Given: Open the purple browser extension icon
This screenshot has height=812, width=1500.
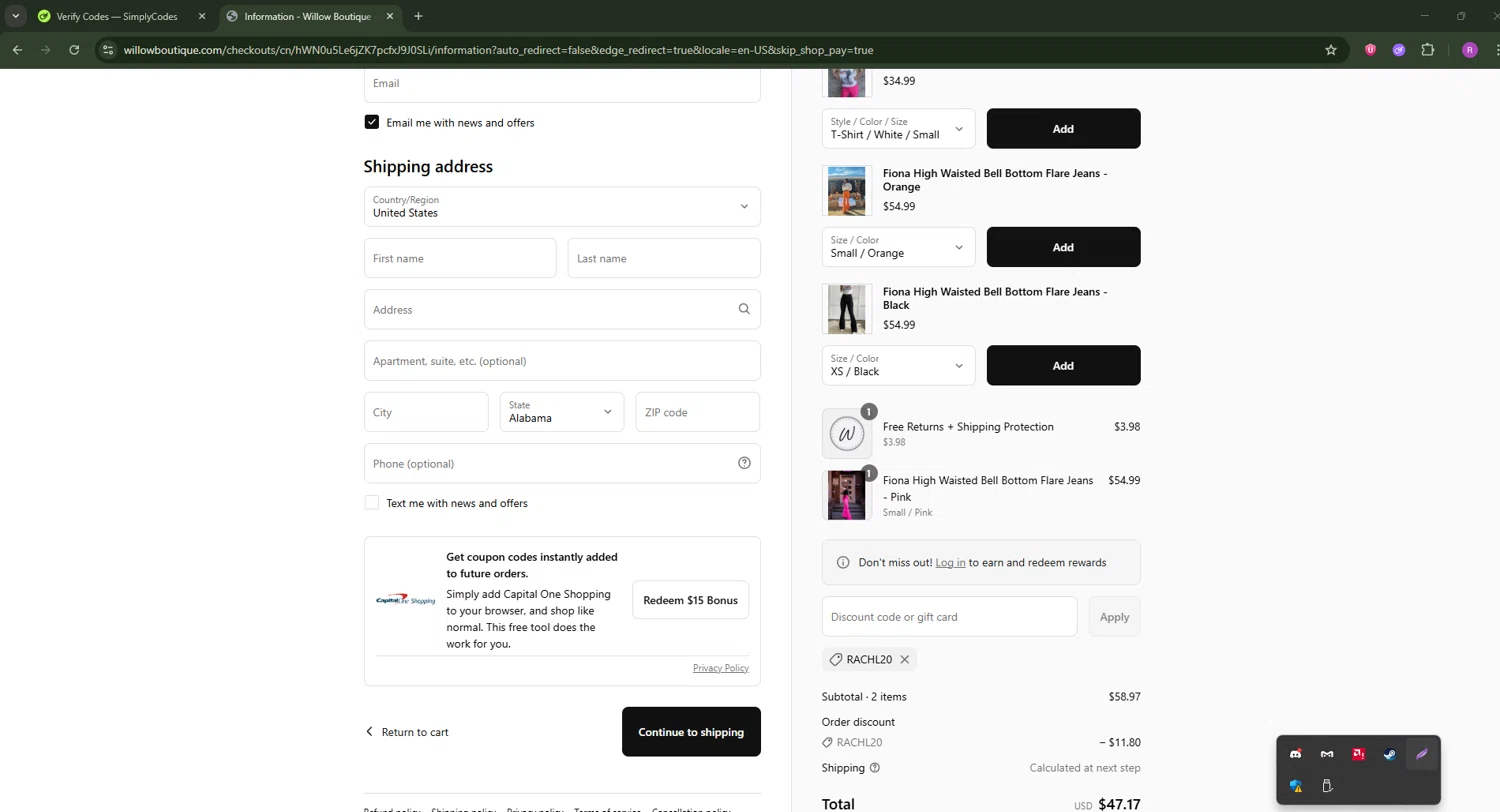Looking at the screenshot, I should coord(1399,50).
